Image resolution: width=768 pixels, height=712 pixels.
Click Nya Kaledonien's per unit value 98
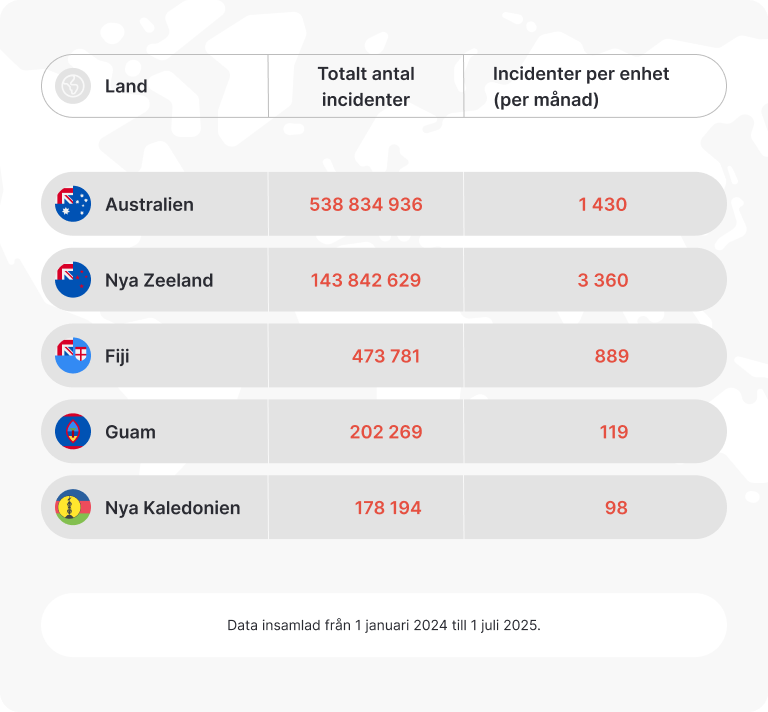(x=616, y=508)
